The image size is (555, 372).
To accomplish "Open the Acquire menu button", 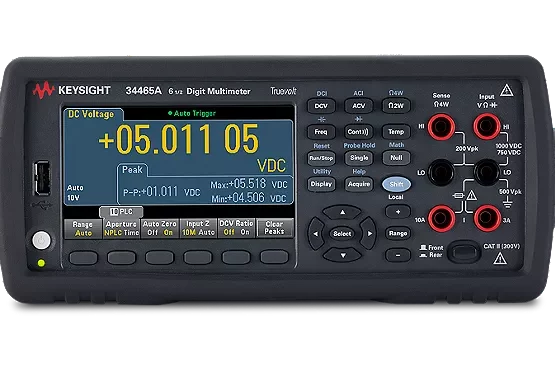I will tap(359, 184).
